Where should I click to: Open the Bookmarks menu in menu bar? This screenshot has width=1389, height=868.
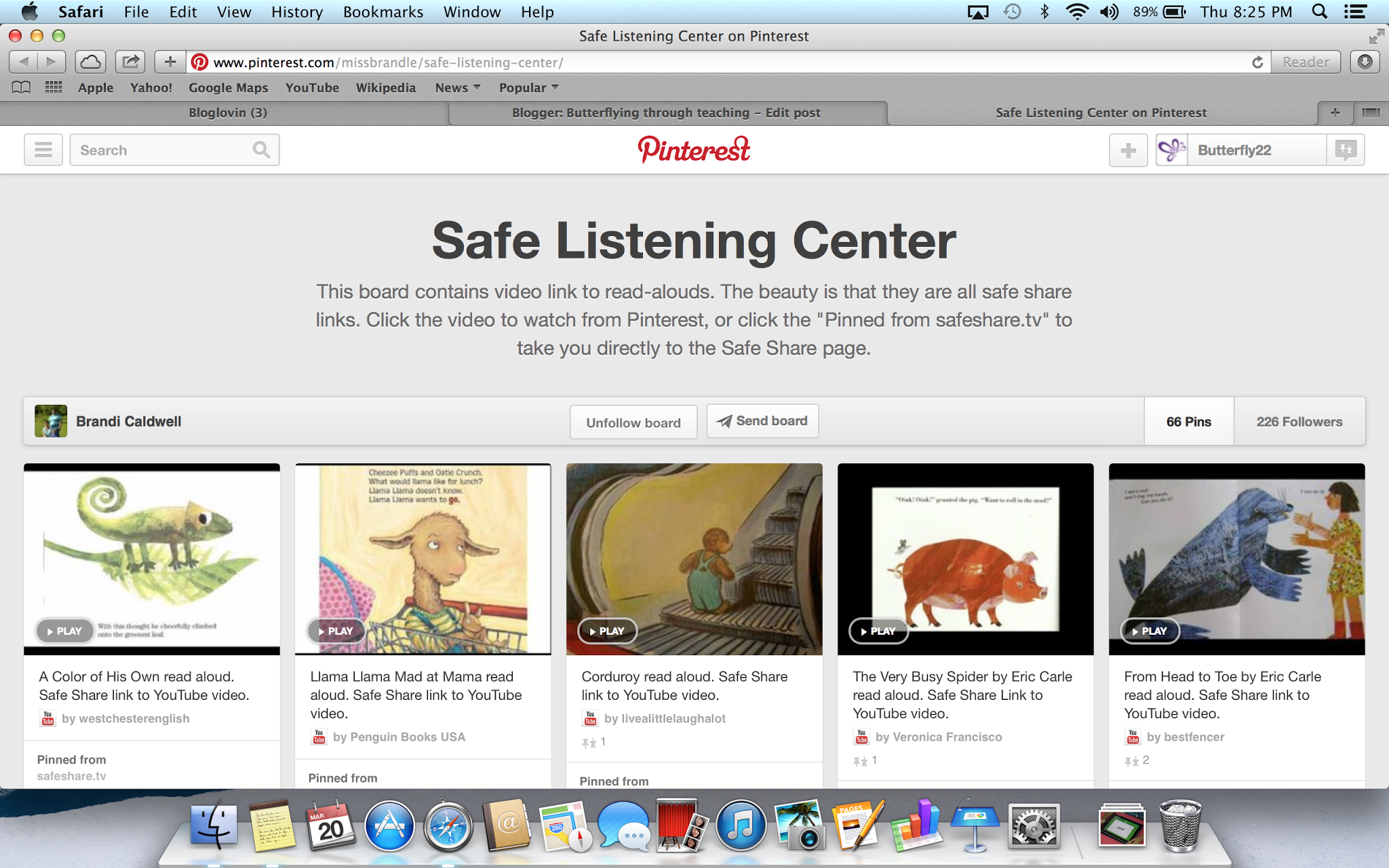pos(383,12)
